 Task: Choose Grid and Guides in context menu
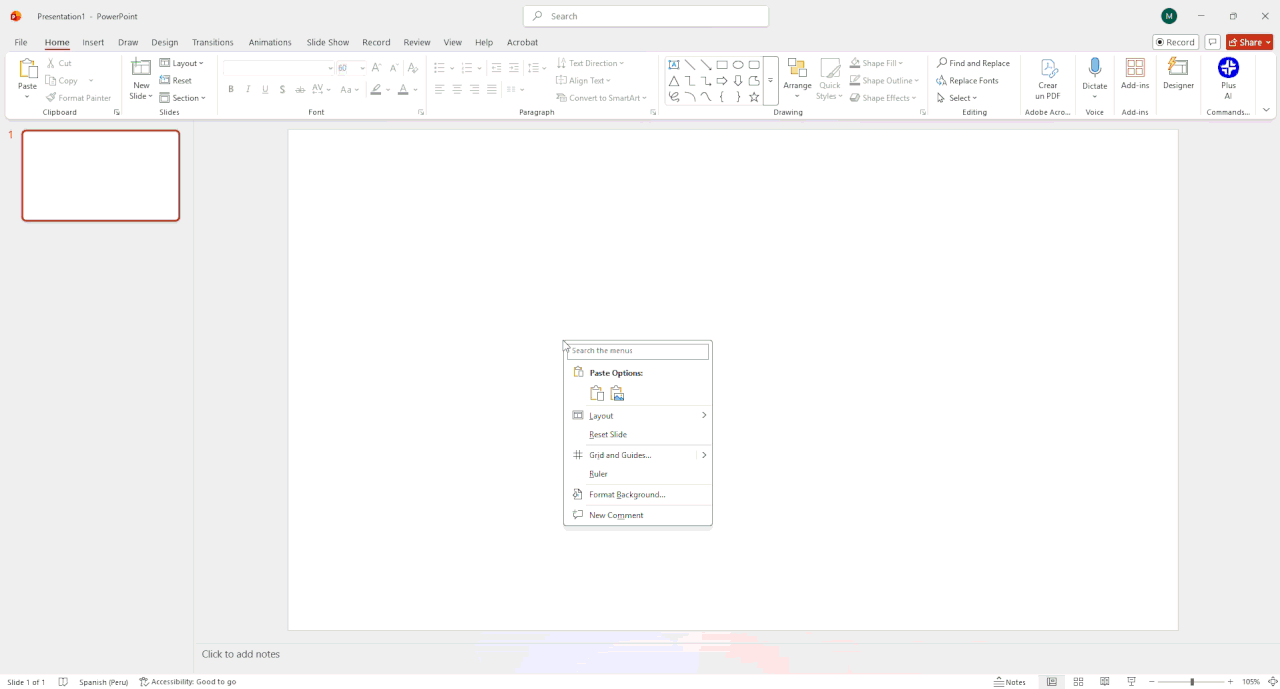(x=638, y=455)
